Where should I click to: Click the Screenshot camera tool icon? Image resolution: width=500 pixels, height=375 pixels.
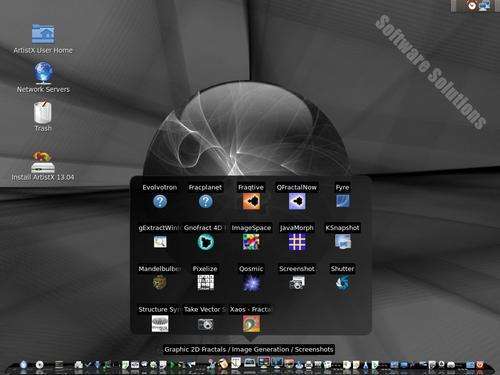(x=297, y=283)
